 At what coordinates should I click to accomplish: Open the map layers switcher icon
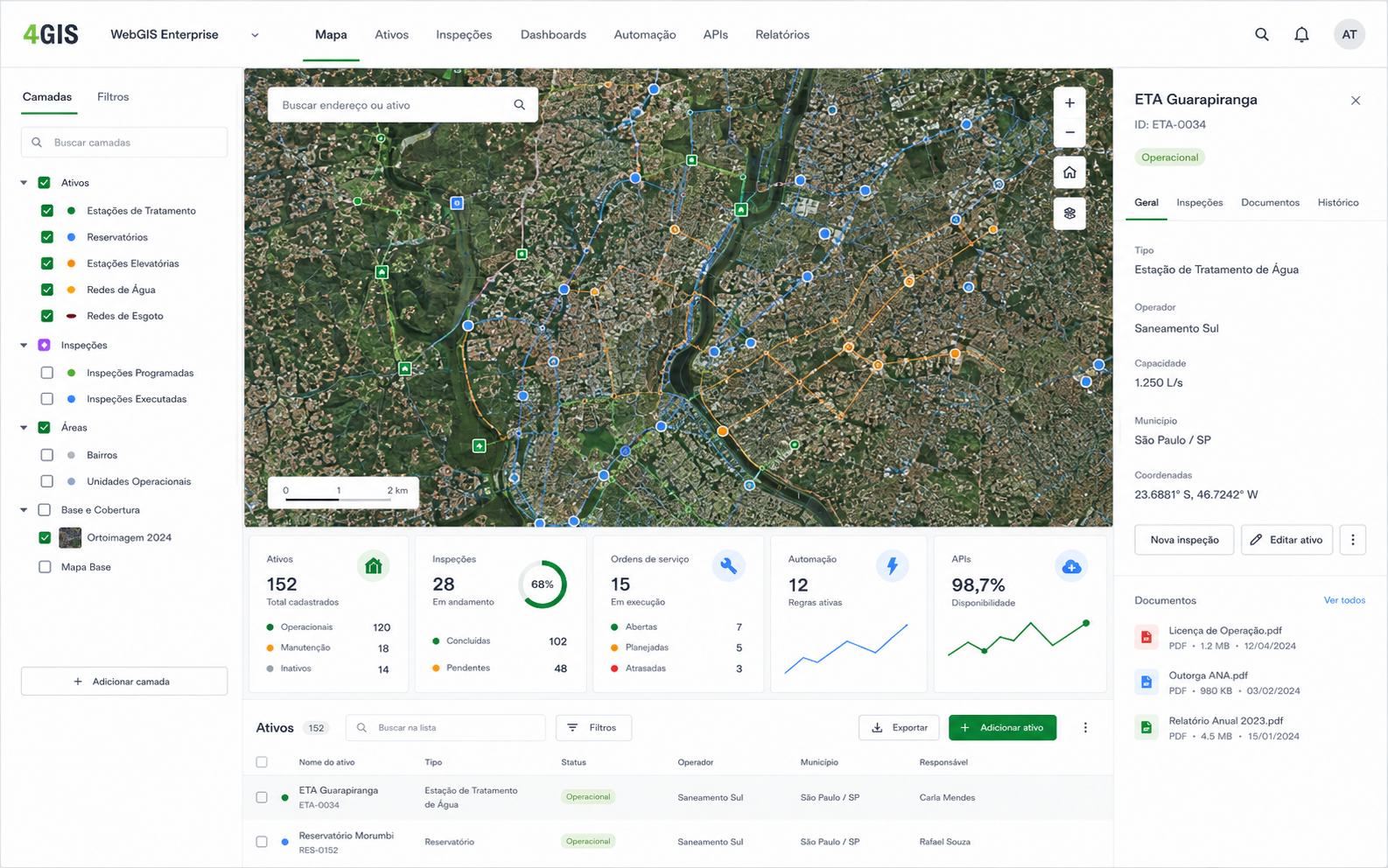coord(1069,213)
